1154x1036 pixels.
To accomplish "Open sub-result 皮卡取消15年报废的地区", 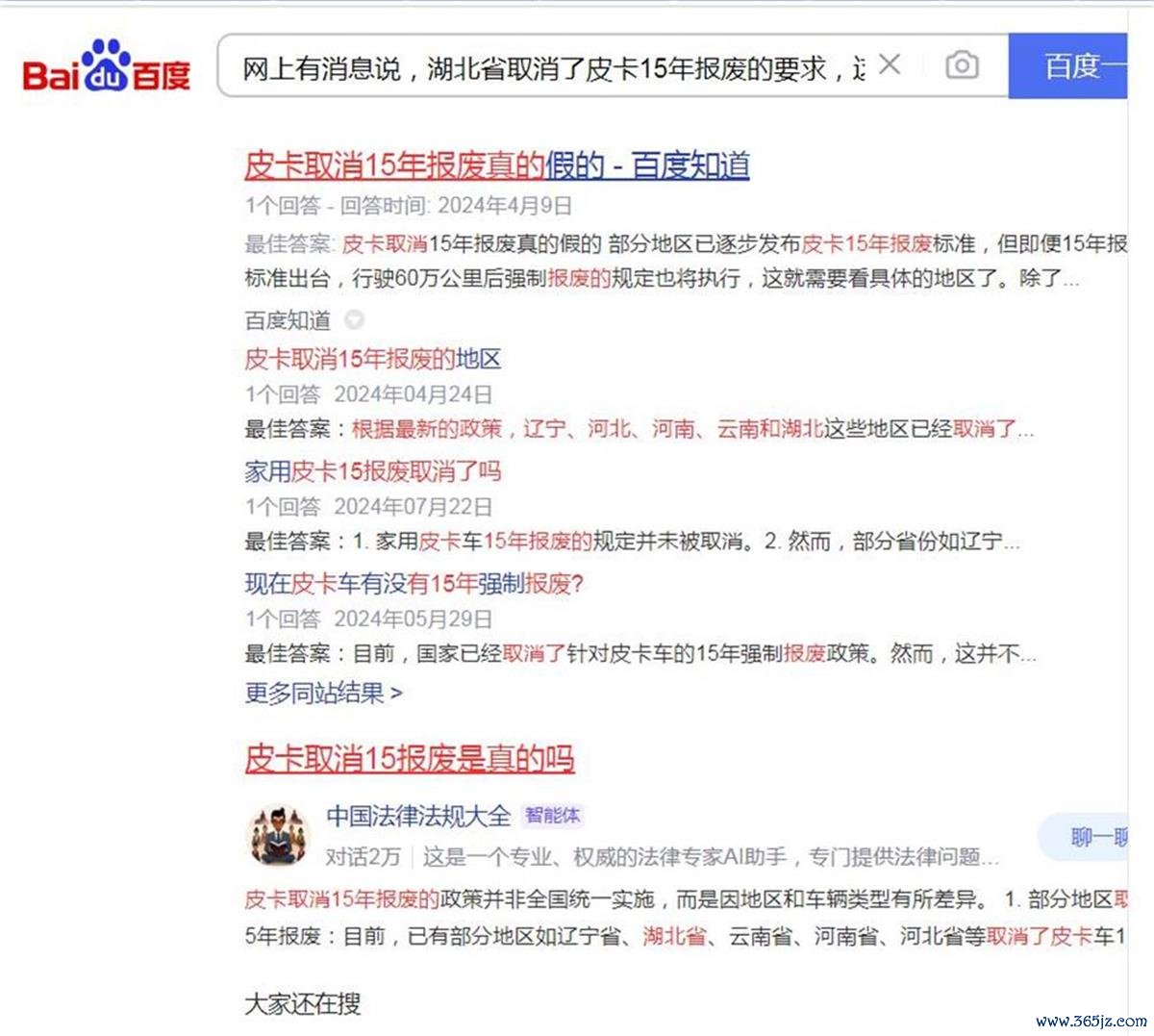I will pos(372,360).
